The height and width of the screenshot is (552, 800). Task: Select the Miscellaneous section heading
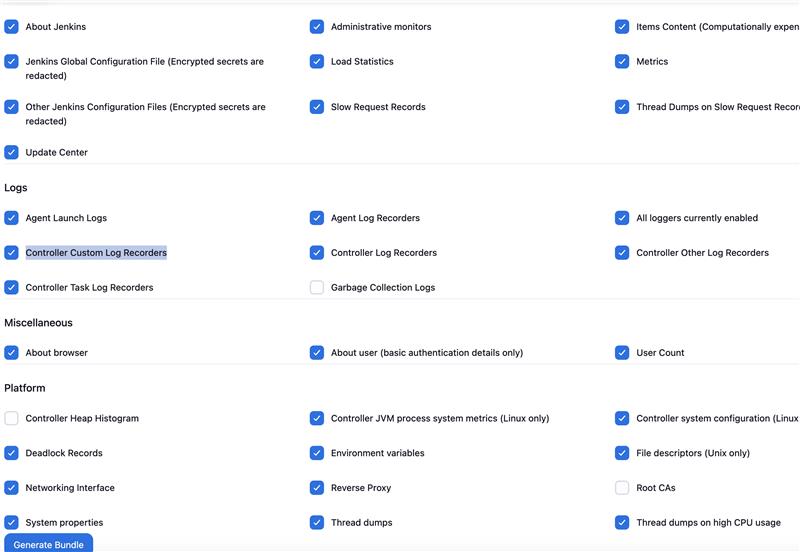point(38,323)
